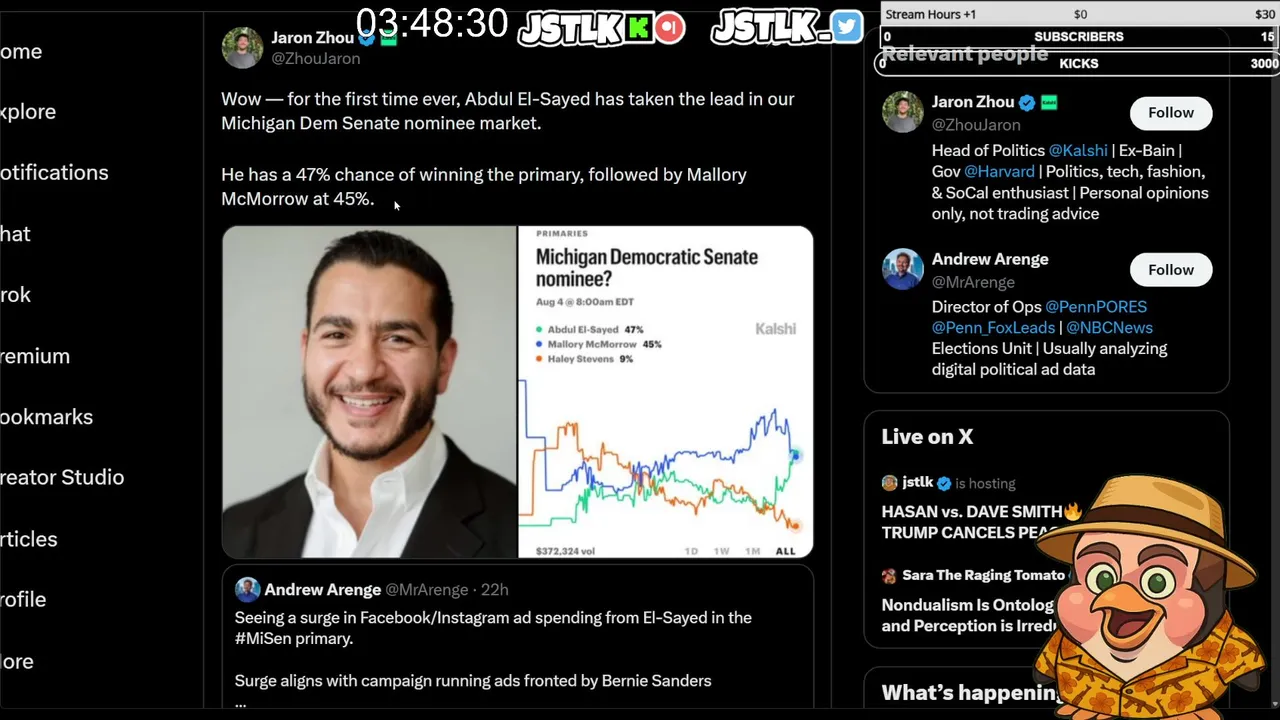Click the Kick logo icon in overlay

click(x=639, y=28)
